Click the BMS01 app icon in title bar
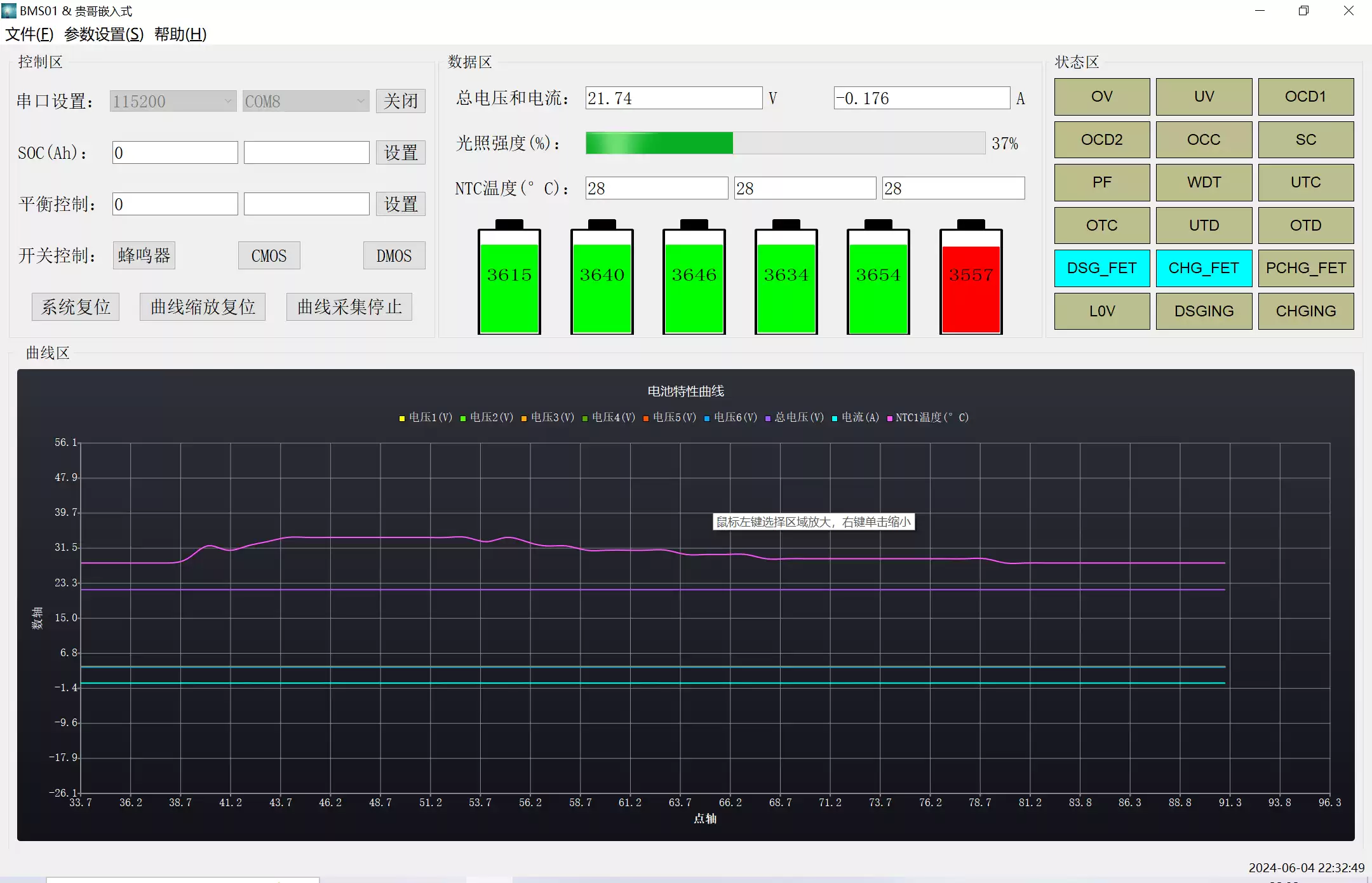This screenshot has width=1372, height=883. (x=9, y=10)
